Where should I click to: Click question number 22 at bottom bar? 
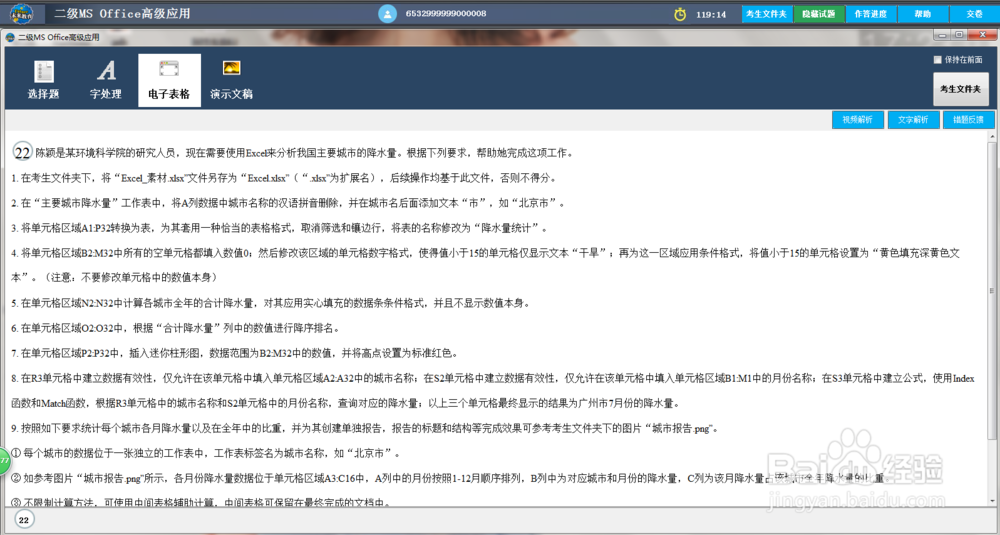24,520
